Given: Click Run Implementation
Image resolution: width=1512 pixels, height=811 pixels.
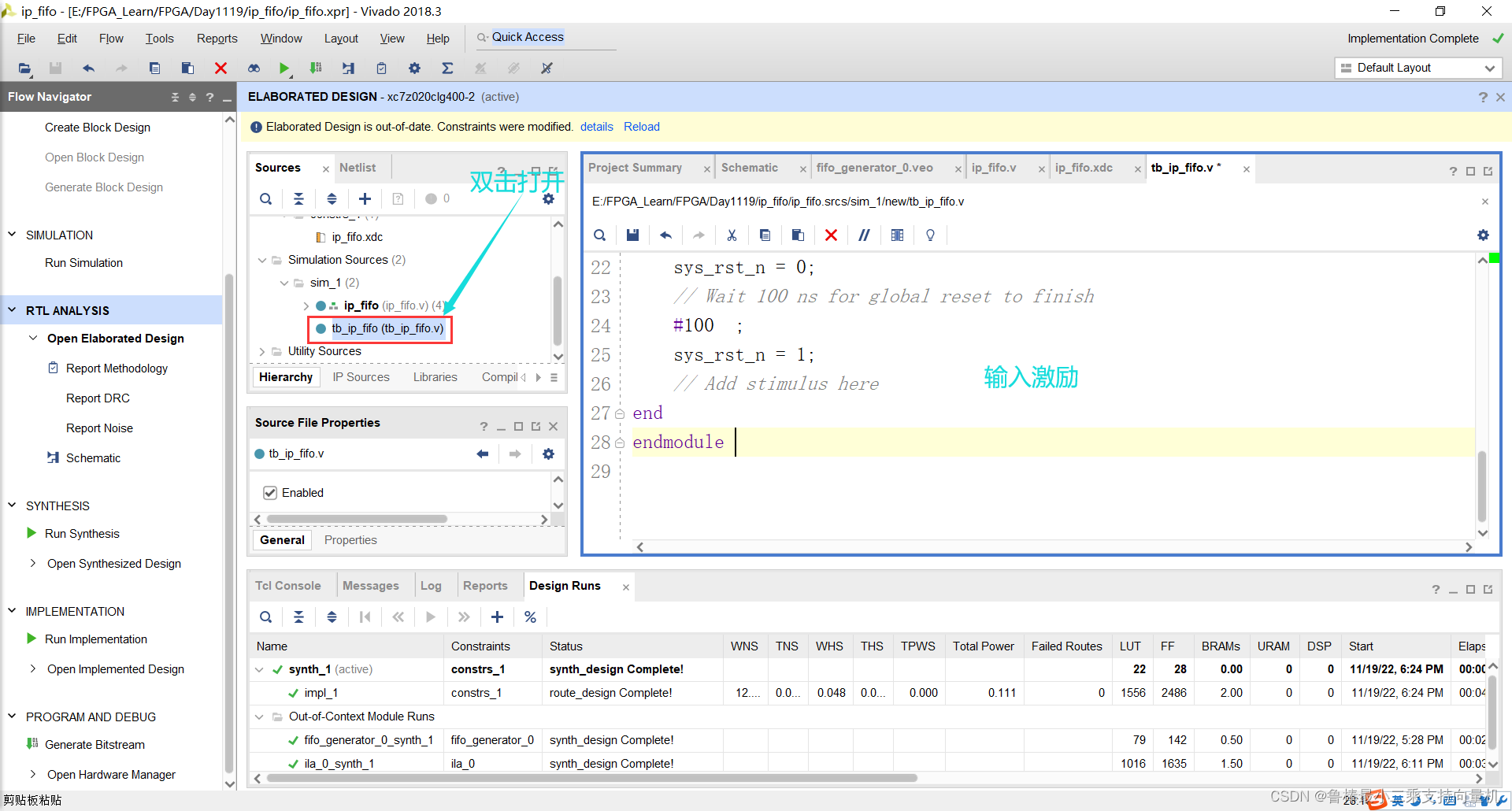Looking at the screenshot, I should tap(96, 639).
